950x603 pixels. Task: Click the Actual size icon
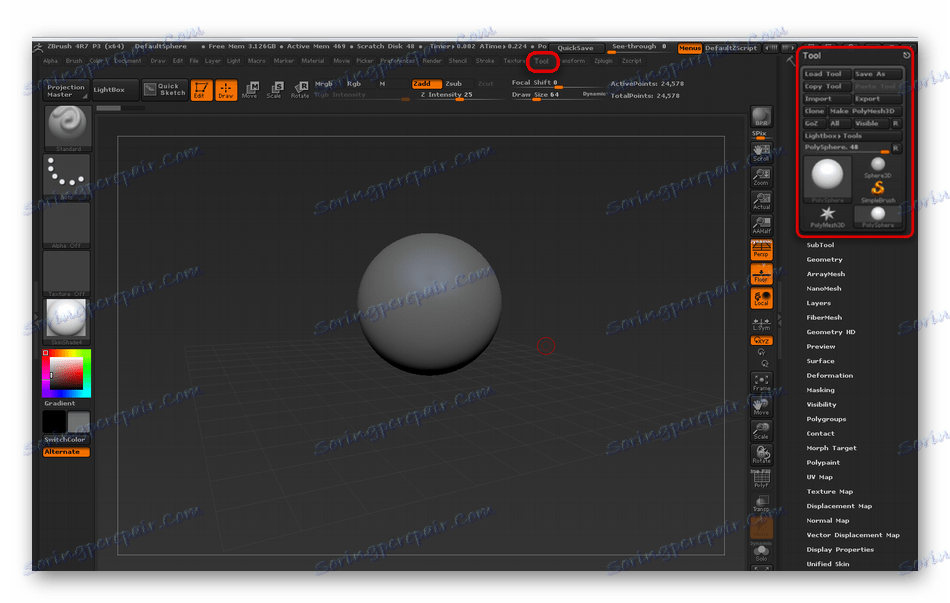coord(762,201)
